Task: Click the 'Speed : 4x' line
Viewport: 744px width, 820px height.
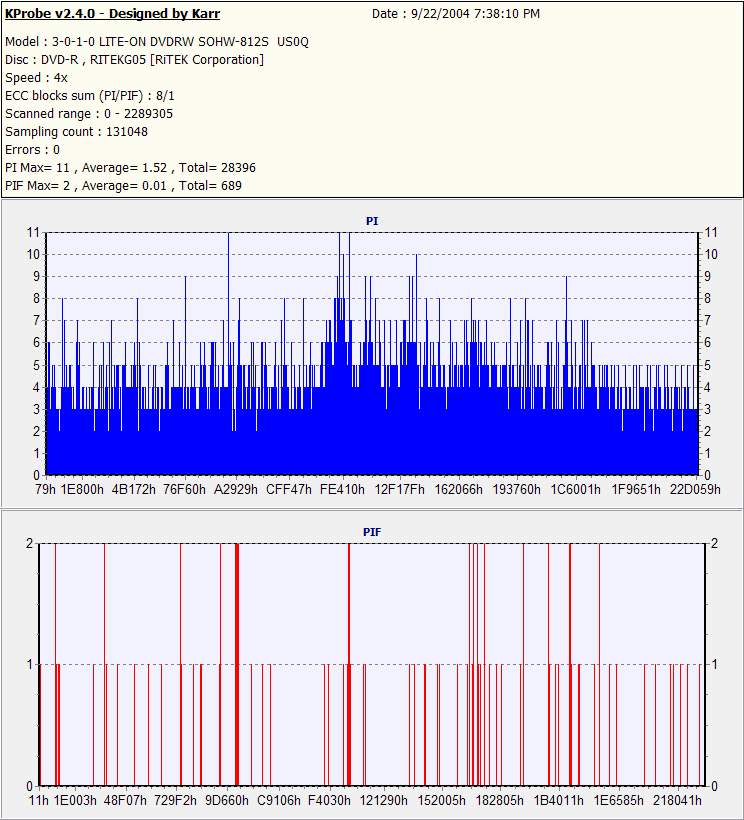Action: click(37, 78)
